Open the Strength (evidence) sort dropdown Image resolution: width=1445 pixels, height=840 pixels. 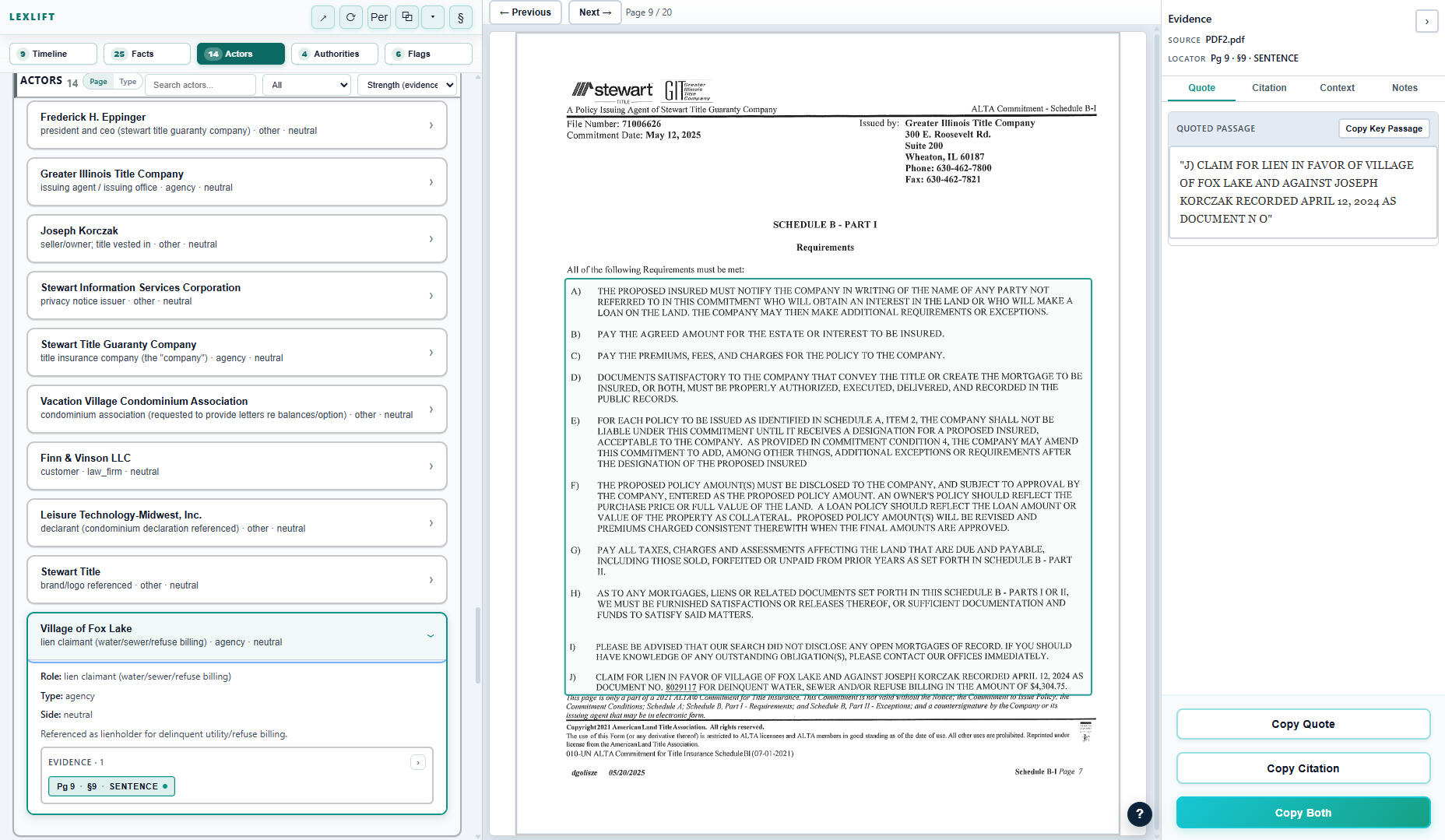[406, 85]
